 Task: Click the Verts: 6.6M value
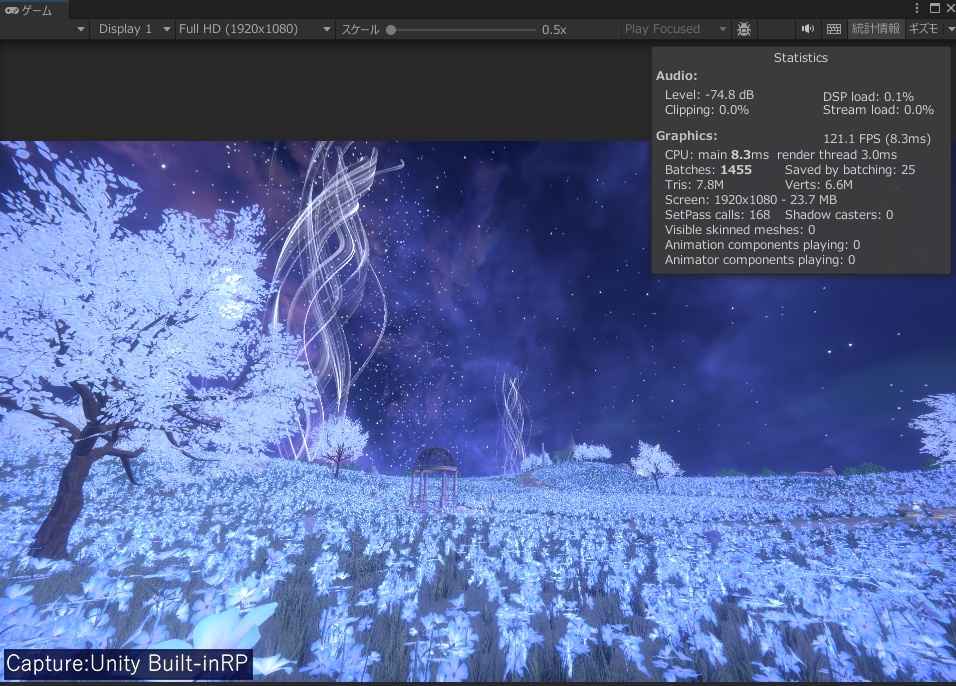[x=818, y=185]
